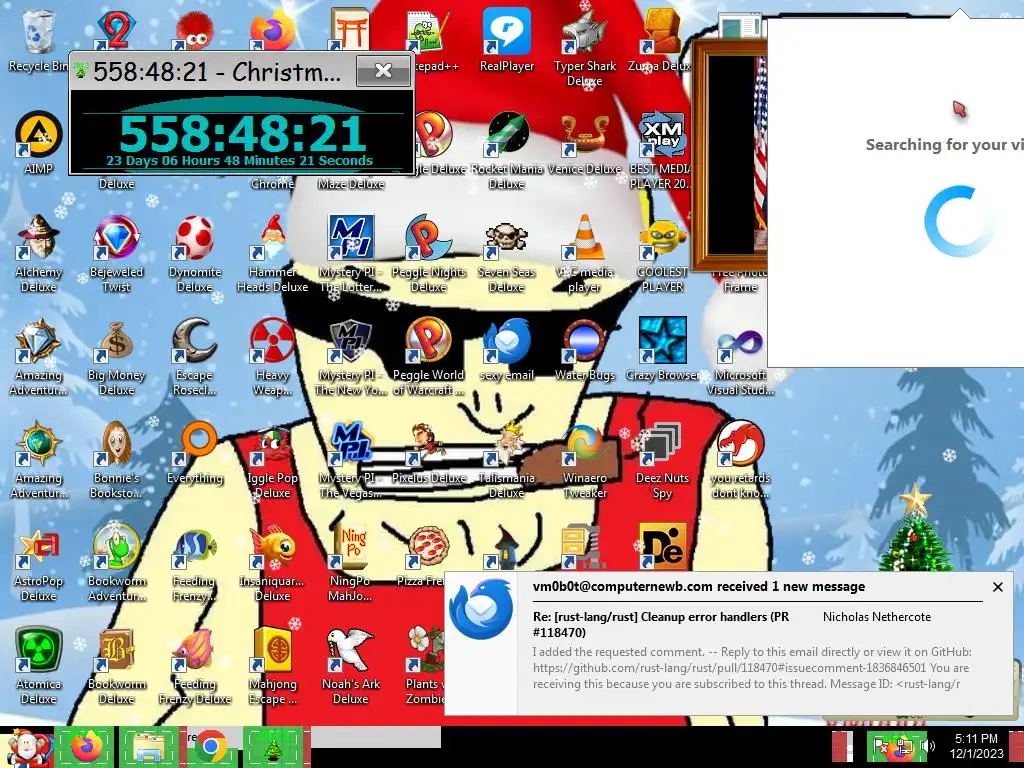Open the volume speaker tray icon
This screenshot has height=768, width=1024.
(x=926, y=746)
